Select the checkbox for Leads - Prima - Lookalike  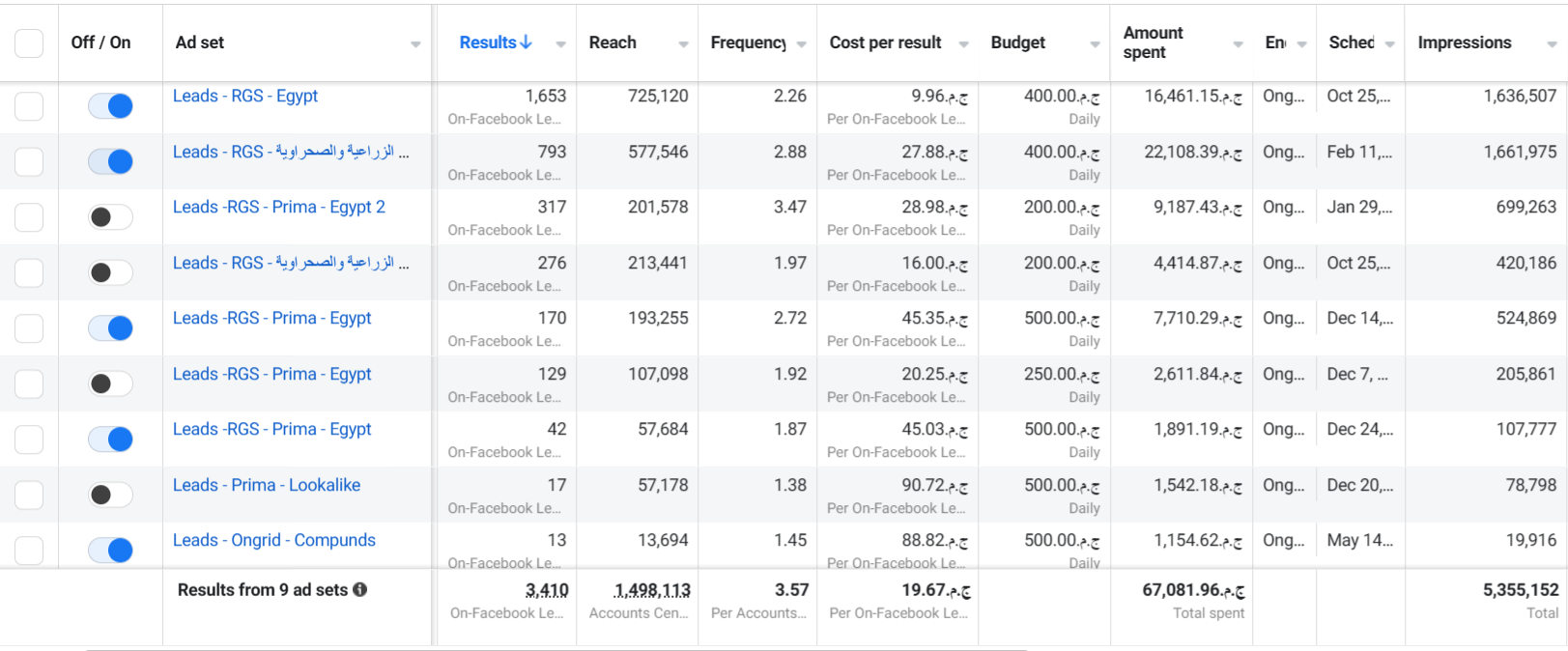[x=29, y=495]
